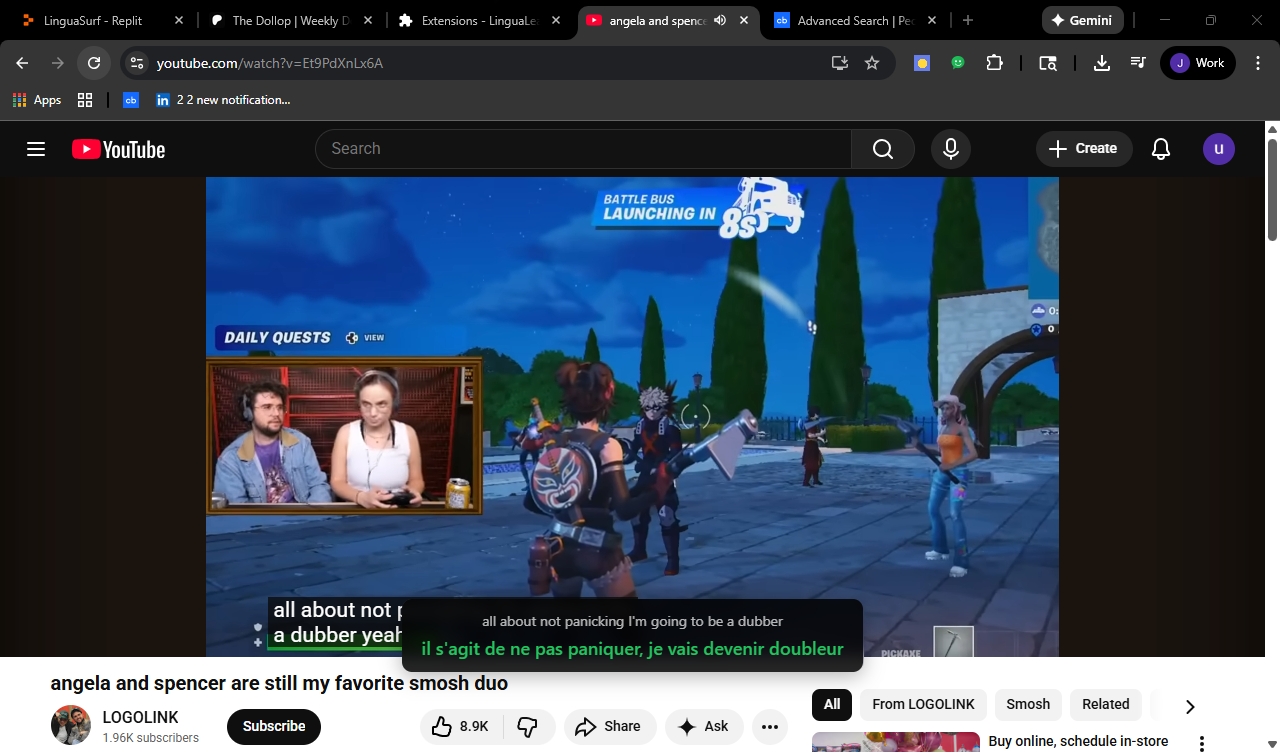
Task: Click the search magnifier button
Action: tap(883, 149)
